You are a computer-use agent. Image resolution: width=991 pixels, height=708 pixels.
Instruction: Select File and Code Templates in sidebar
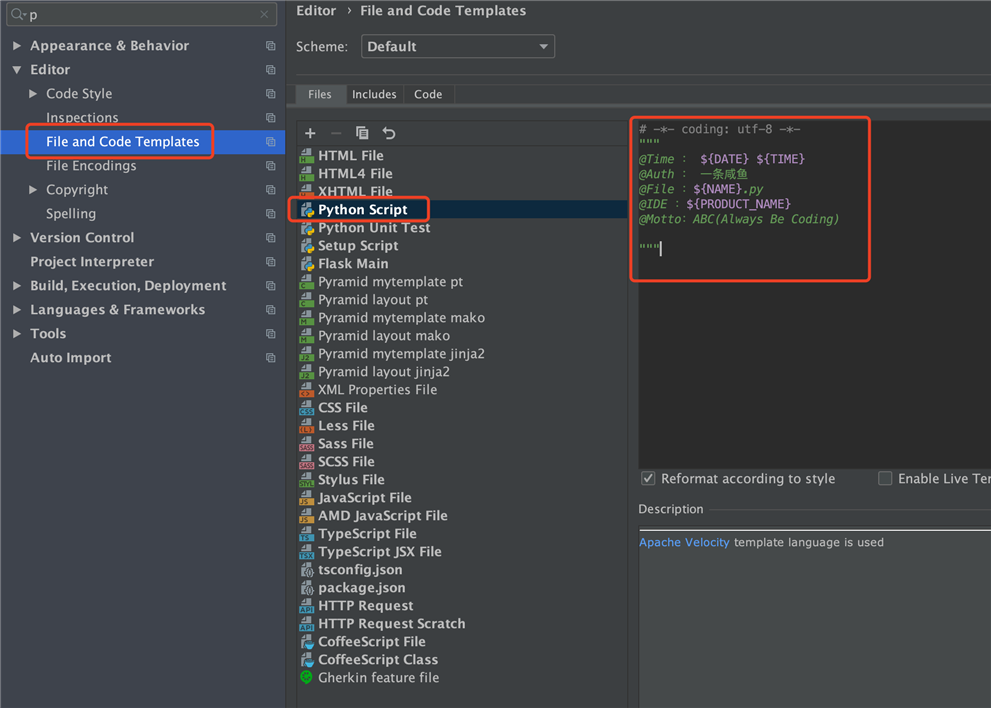tap(123, 142)
